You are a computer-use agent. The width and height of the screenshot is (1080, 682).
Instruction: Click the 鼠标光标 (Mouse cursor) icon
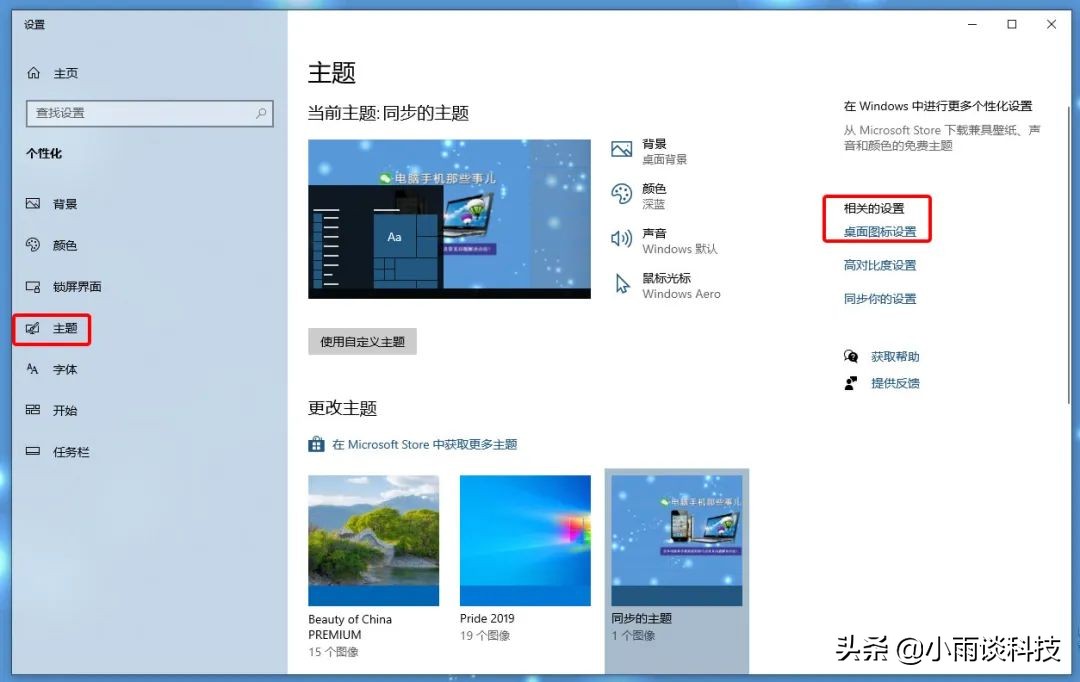coord(623,284)
